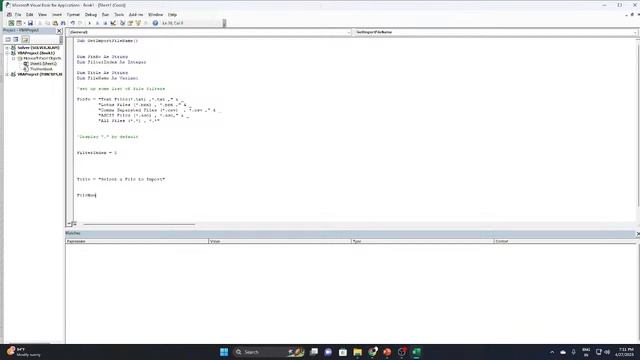Click the Paste toolbar icon
The width and height of the screenshot is (640, 360).
(x=55, y=23)
